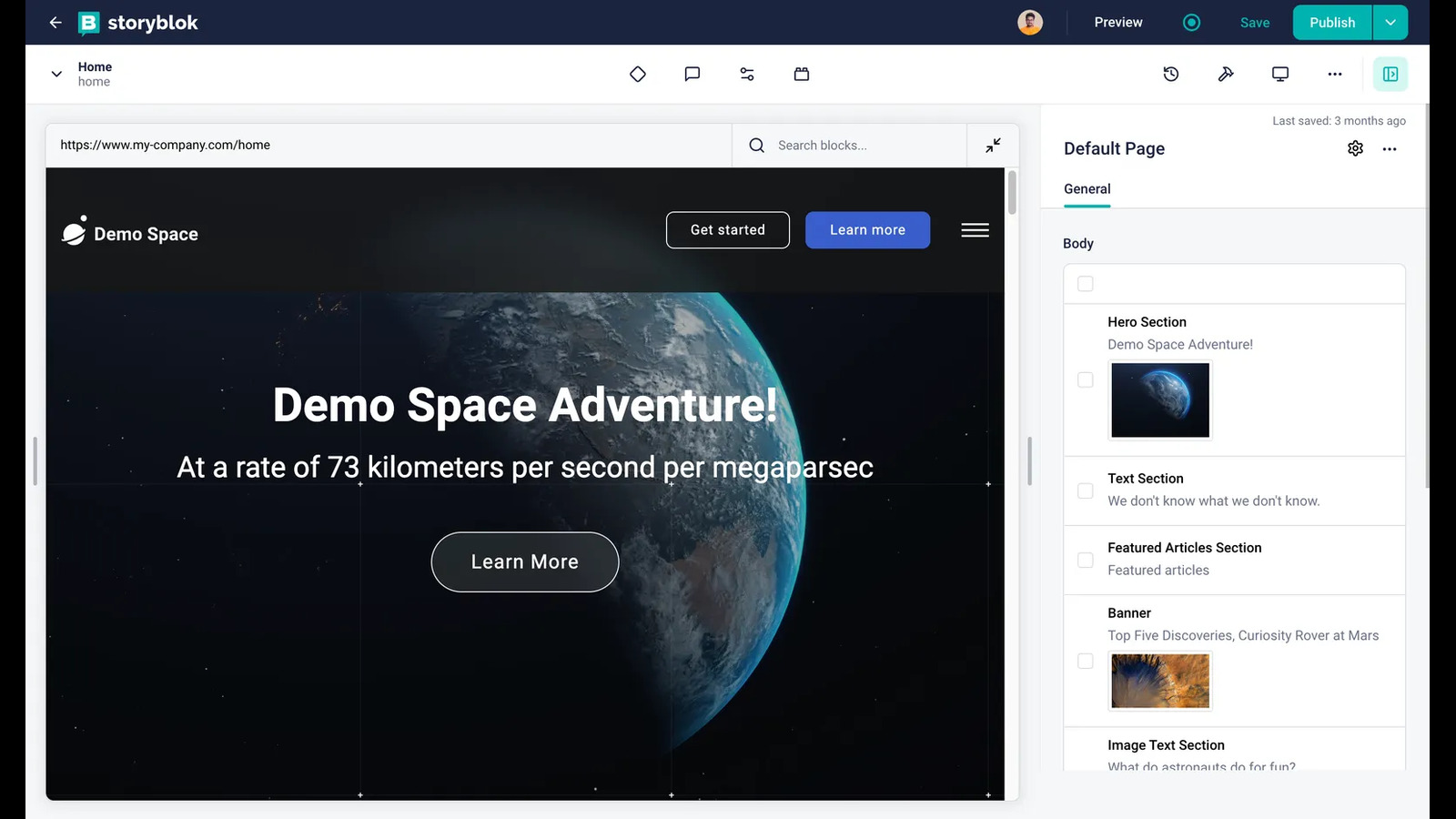Screen dimensions: 1456x819
Task: Click 'We don't know what we don't know.' text
Action: [1213, 501]
